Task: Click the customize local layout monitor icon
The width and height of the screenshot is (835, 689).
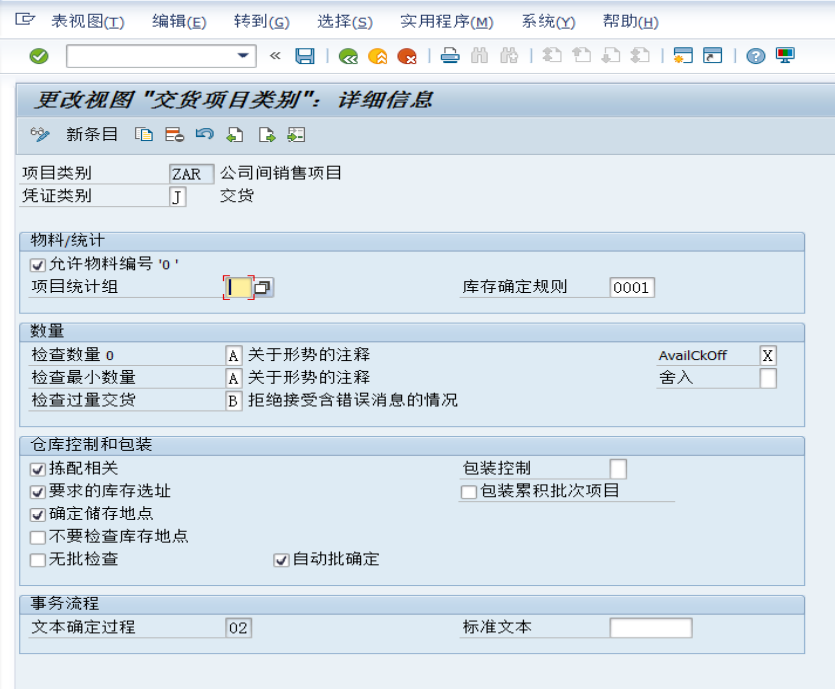Action: (x=785, y=55)
